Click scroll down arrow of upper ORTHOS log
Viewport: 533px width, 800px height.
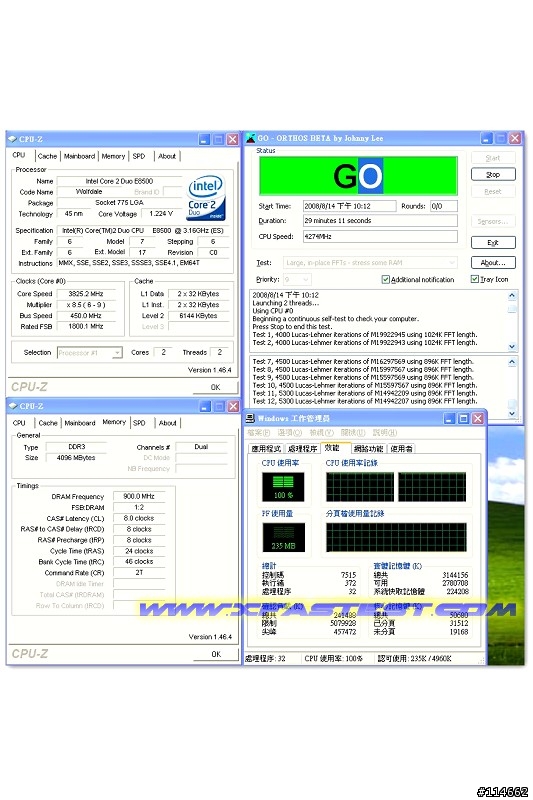coord(512,346)
